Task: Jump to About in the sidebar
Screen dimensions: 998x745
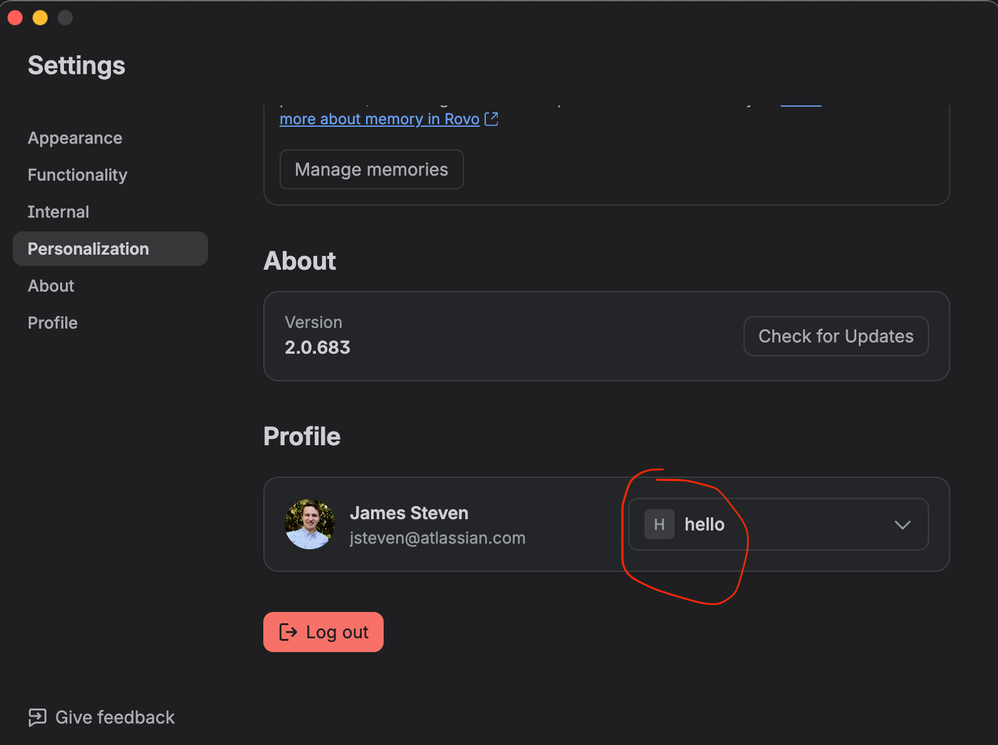Action: 51,286
